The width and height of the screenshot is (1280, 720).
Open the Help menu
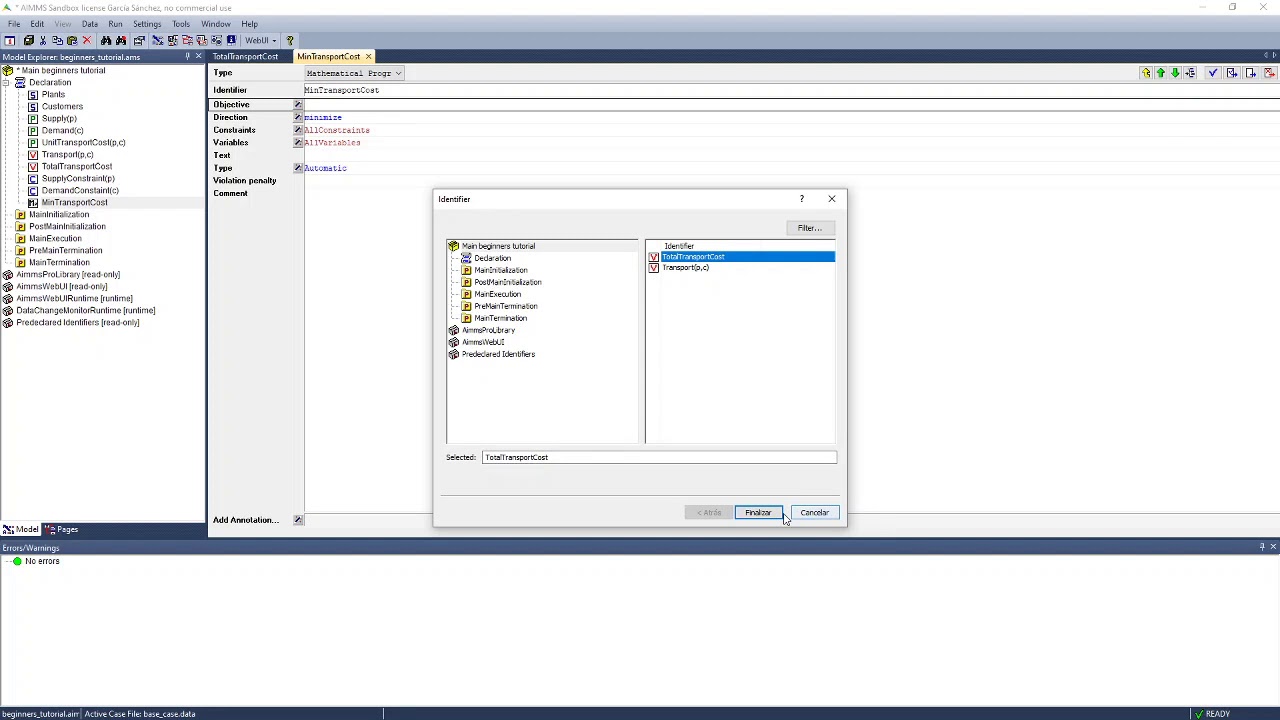coord(249,24)
